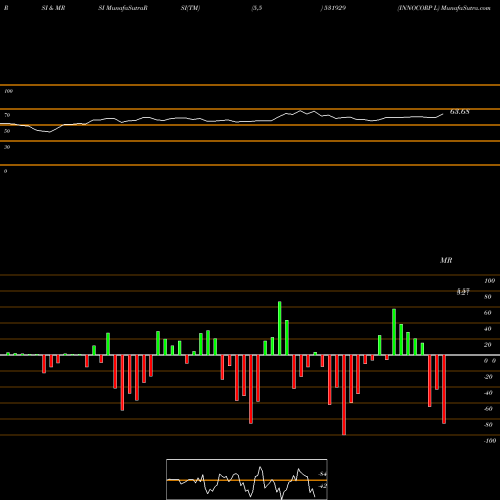
Task: Click the MR panel title label
Action: (x=446, y=260)
